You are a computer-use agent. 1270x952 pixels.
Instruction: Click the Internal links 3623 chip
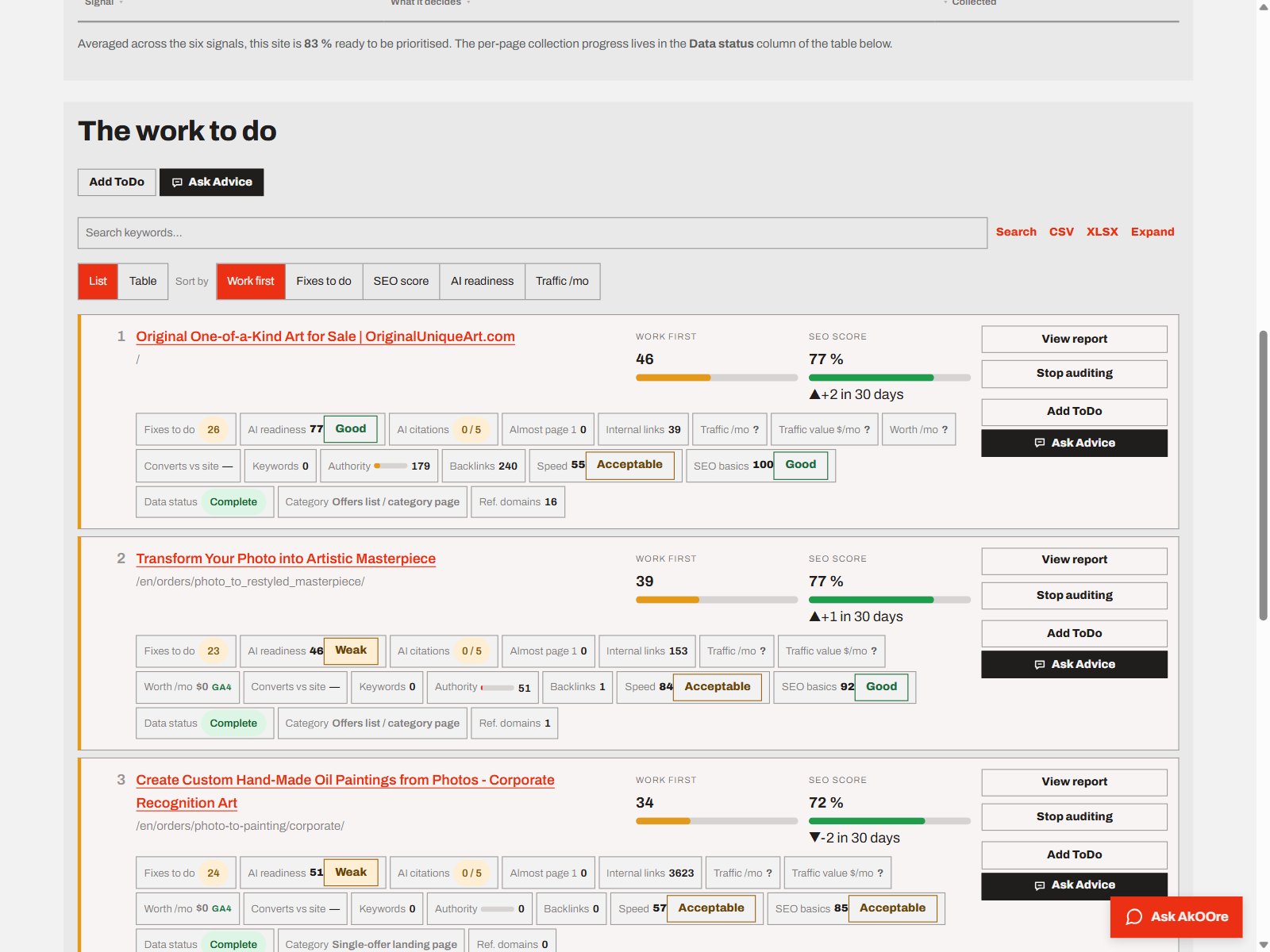click(650, 873)
